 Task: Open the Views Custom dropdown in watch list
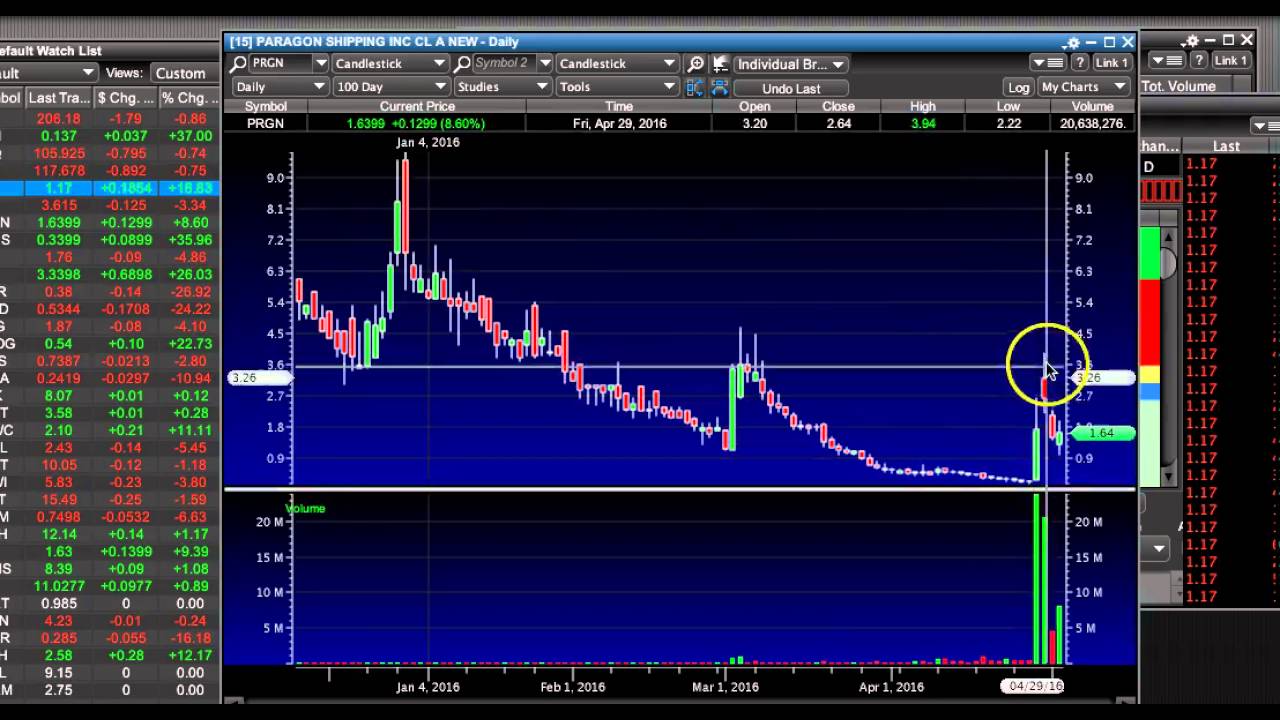183,73
